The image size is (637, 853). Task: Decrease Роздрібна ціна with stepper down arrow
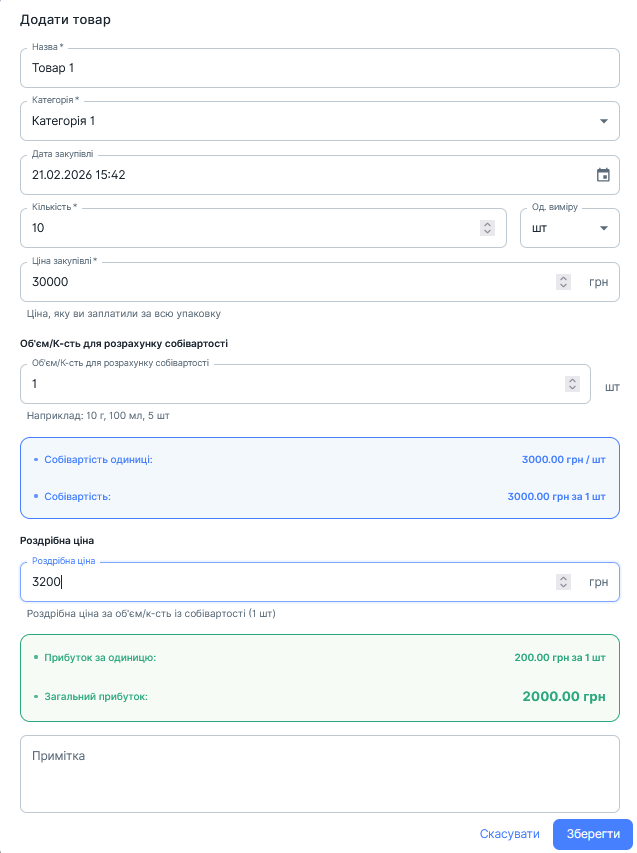(564, 586)
